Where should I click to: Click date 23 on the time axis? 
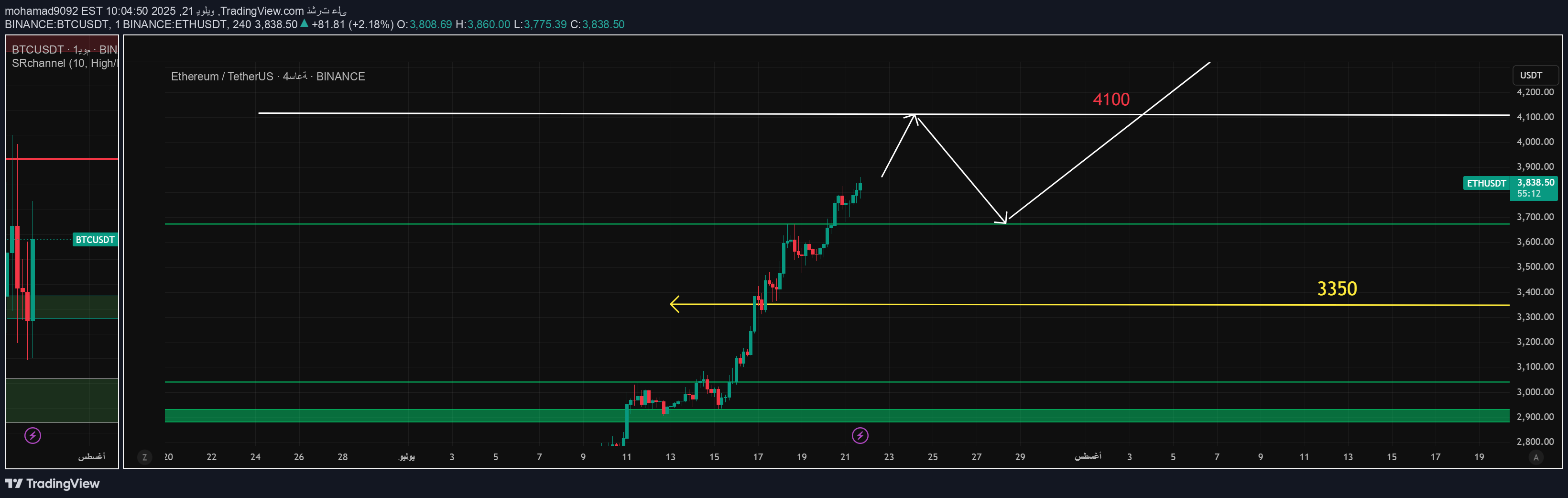[889, 457]
